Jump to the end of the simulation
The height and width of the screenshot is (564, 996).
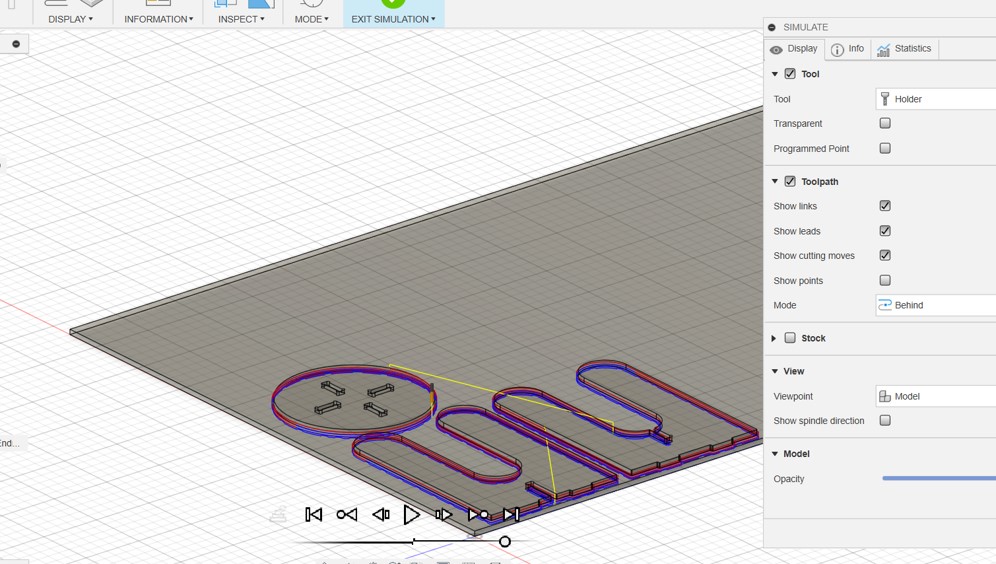pyautogui.click(x=511, y=514)
